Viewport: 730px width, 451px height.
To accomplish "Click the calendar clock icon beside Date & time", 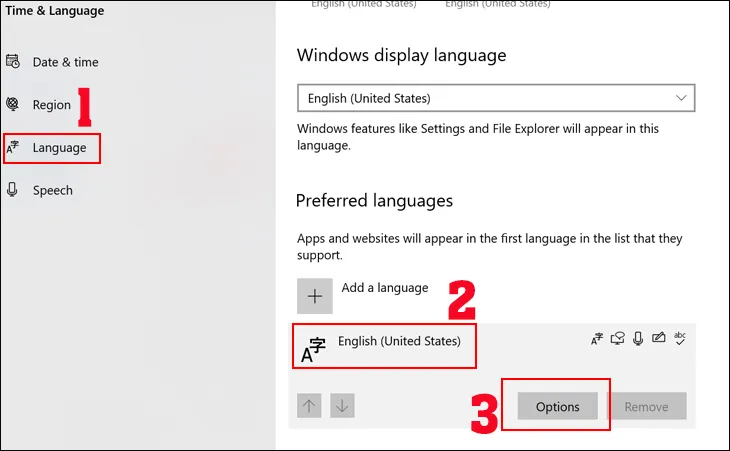I will pos(12,62).
